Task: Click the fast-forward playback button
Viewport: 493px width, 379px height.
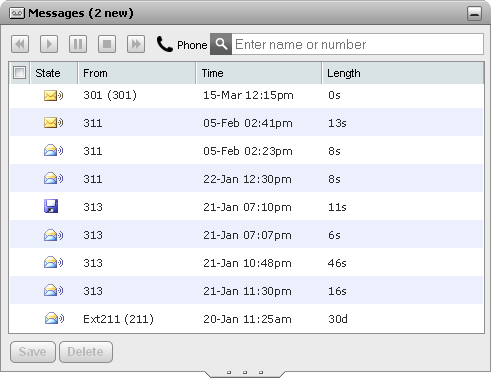Action: (136, 44)
